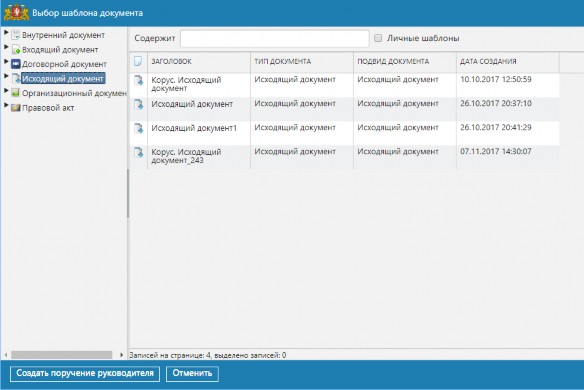Expand the Правовой акт node arrow
Image resolution: width=584 pixels, height=390 pixels.
6,105
